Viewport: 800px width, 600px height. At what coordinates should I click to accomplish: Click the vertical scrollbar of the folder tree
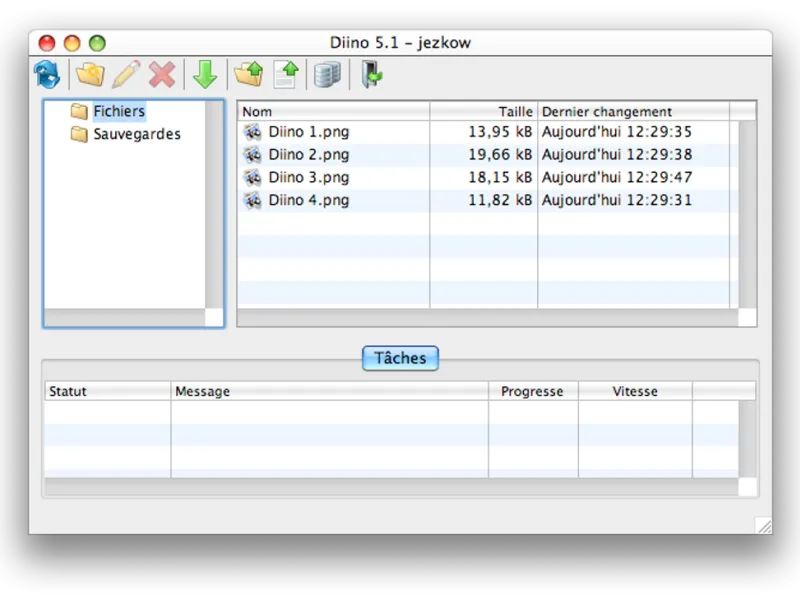(214, 204)
